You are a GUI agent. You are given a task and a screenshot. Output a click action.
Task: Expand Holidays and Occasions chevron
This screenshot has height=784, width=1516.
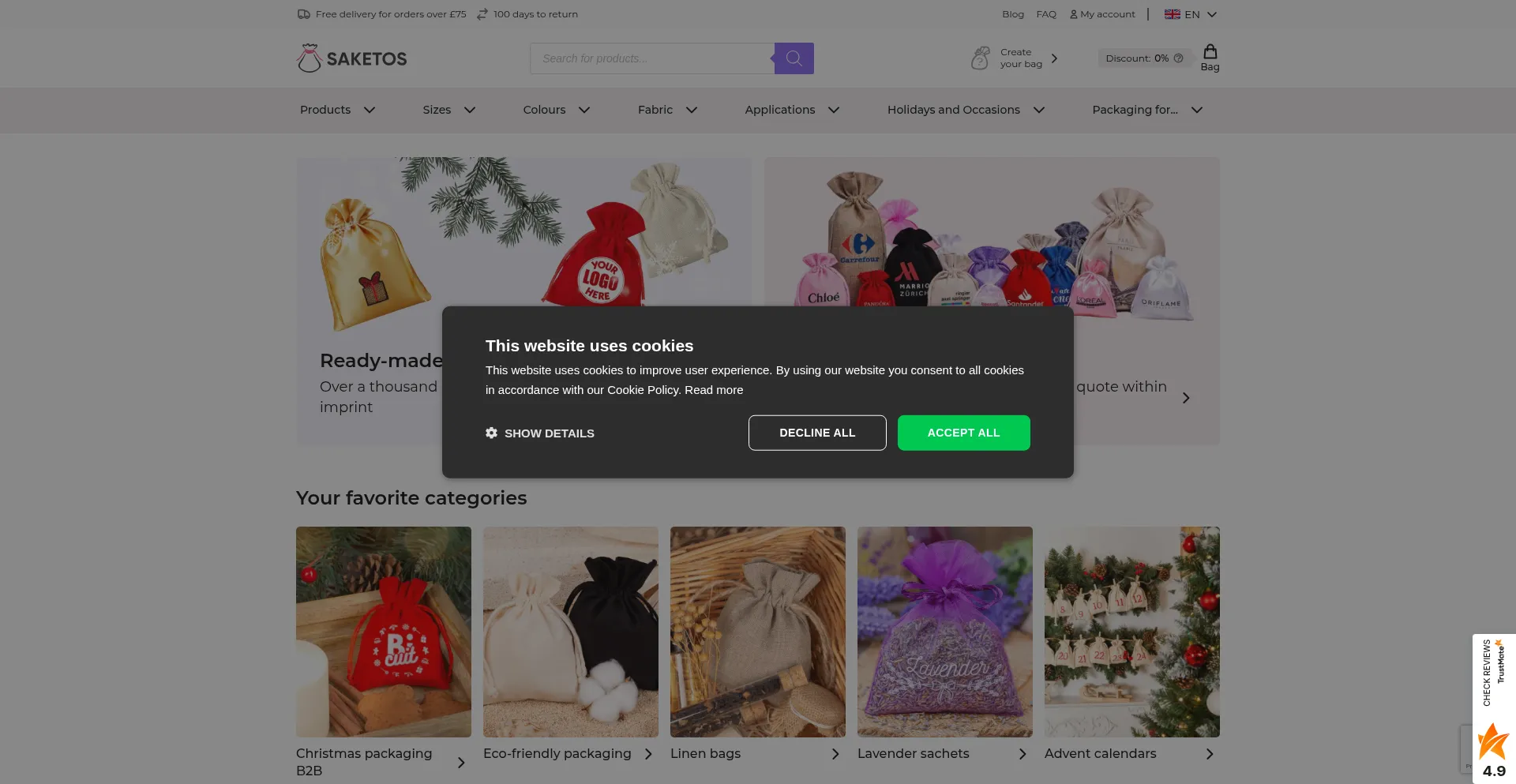pos(1039,110)
